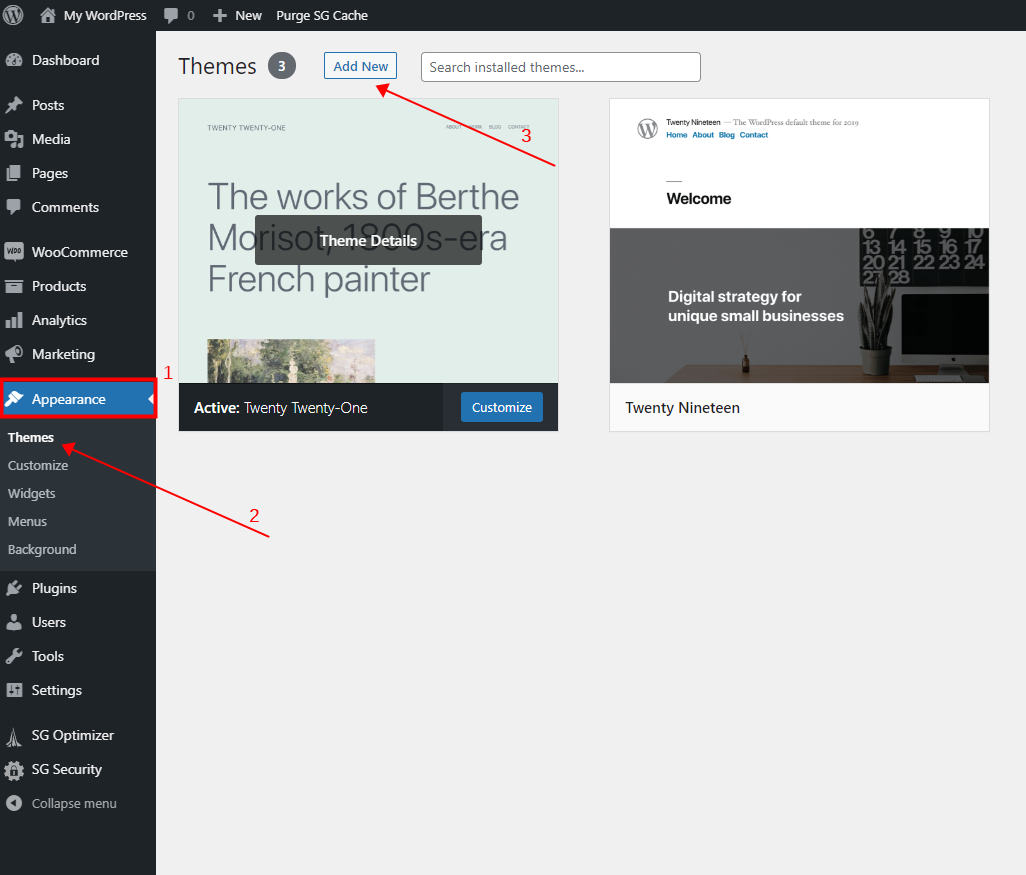Viewport: 1026px width, 875px height.
Task: Click the Appearance paintbrush icon
Action: tap(14, 399)
